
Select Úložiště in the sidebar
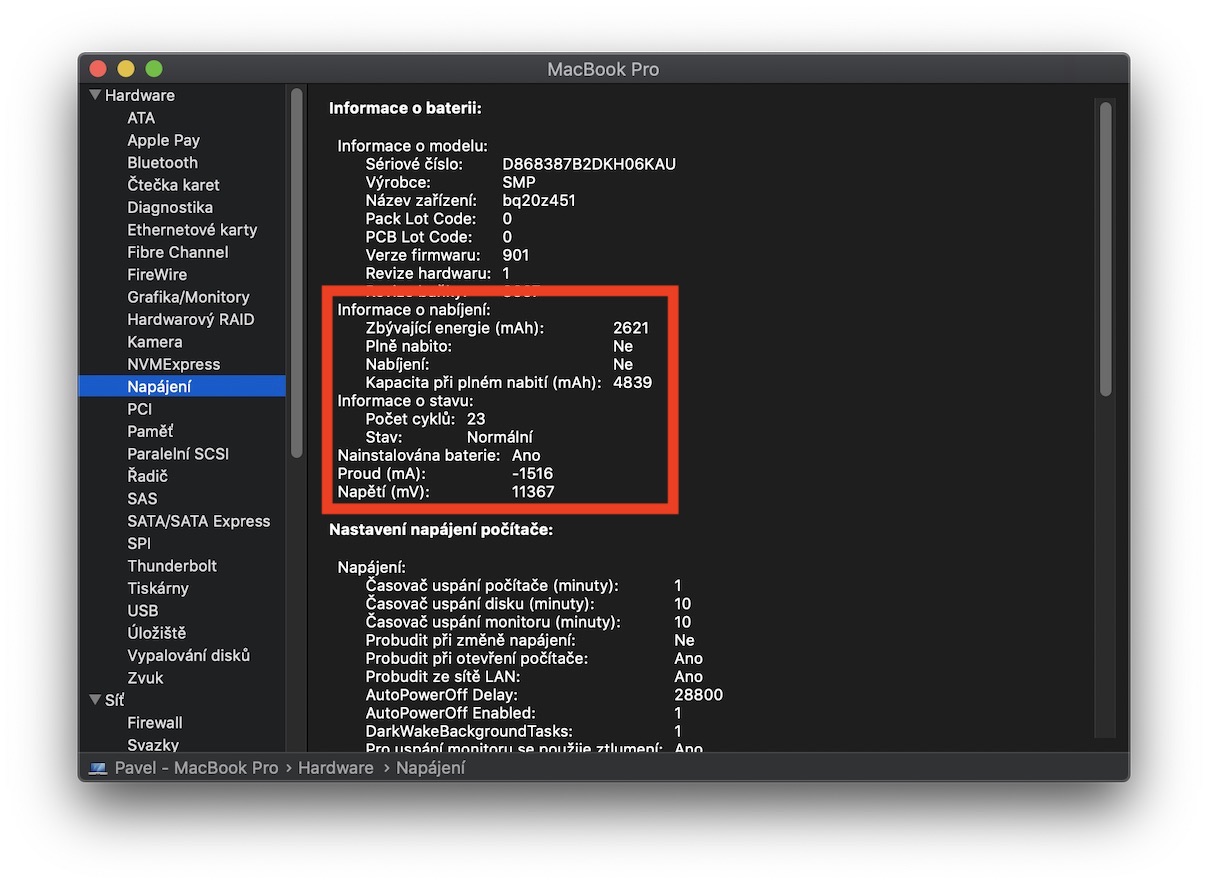point(156,633)
